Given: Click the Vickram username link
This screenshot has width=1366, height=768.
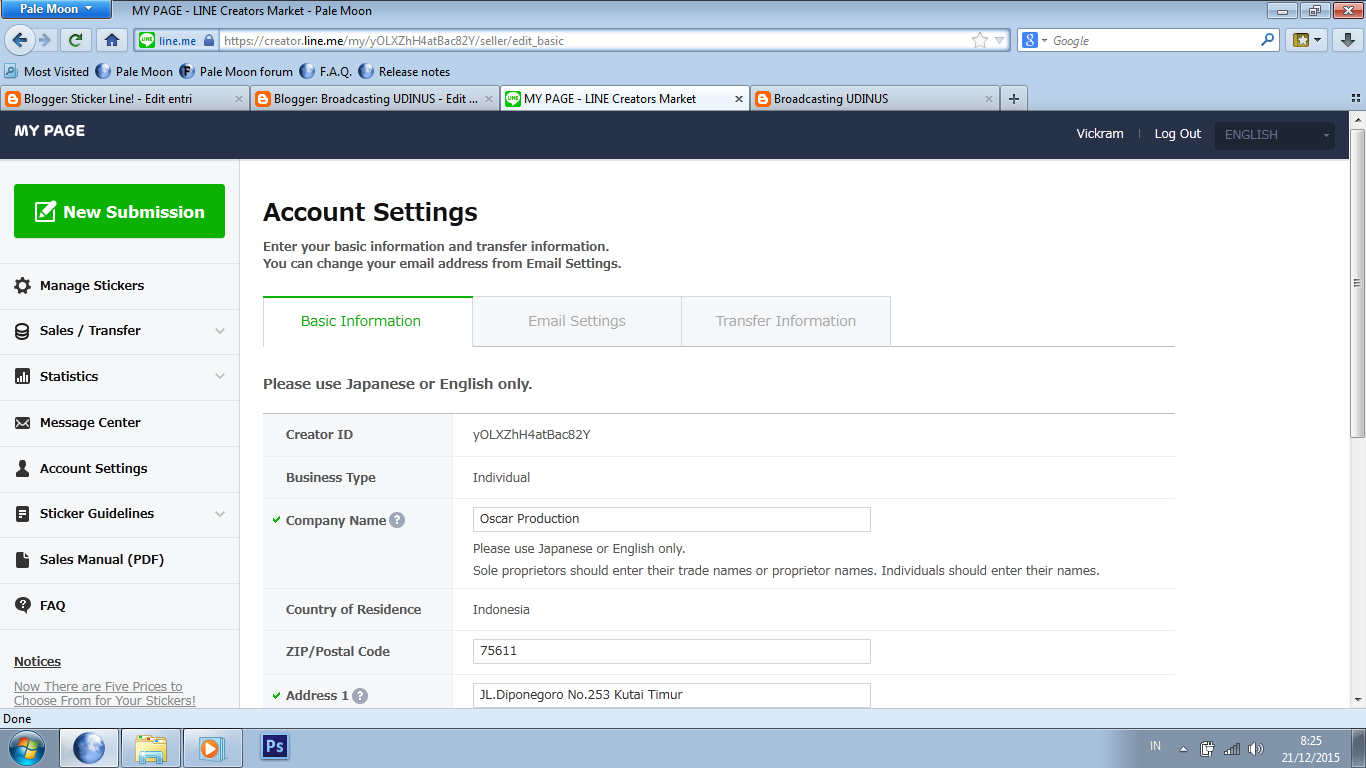Looking at the screenshot, I should tap(1100, 134).
